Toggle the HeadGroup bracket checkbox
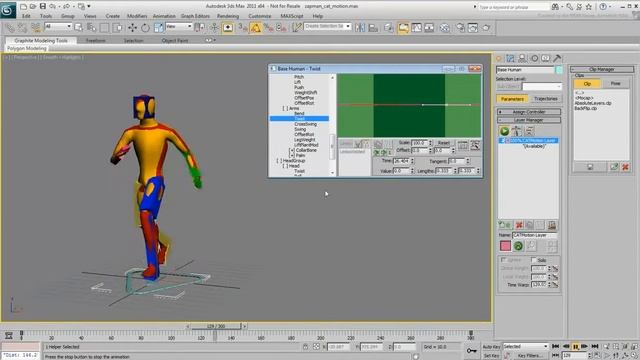Viewport: 640px width, 360px height. (279, 160)
